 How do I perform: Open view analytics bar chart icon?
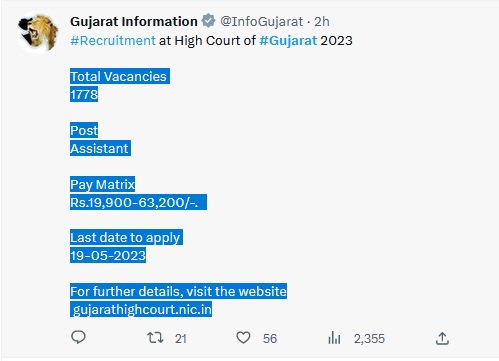(334, 338)
